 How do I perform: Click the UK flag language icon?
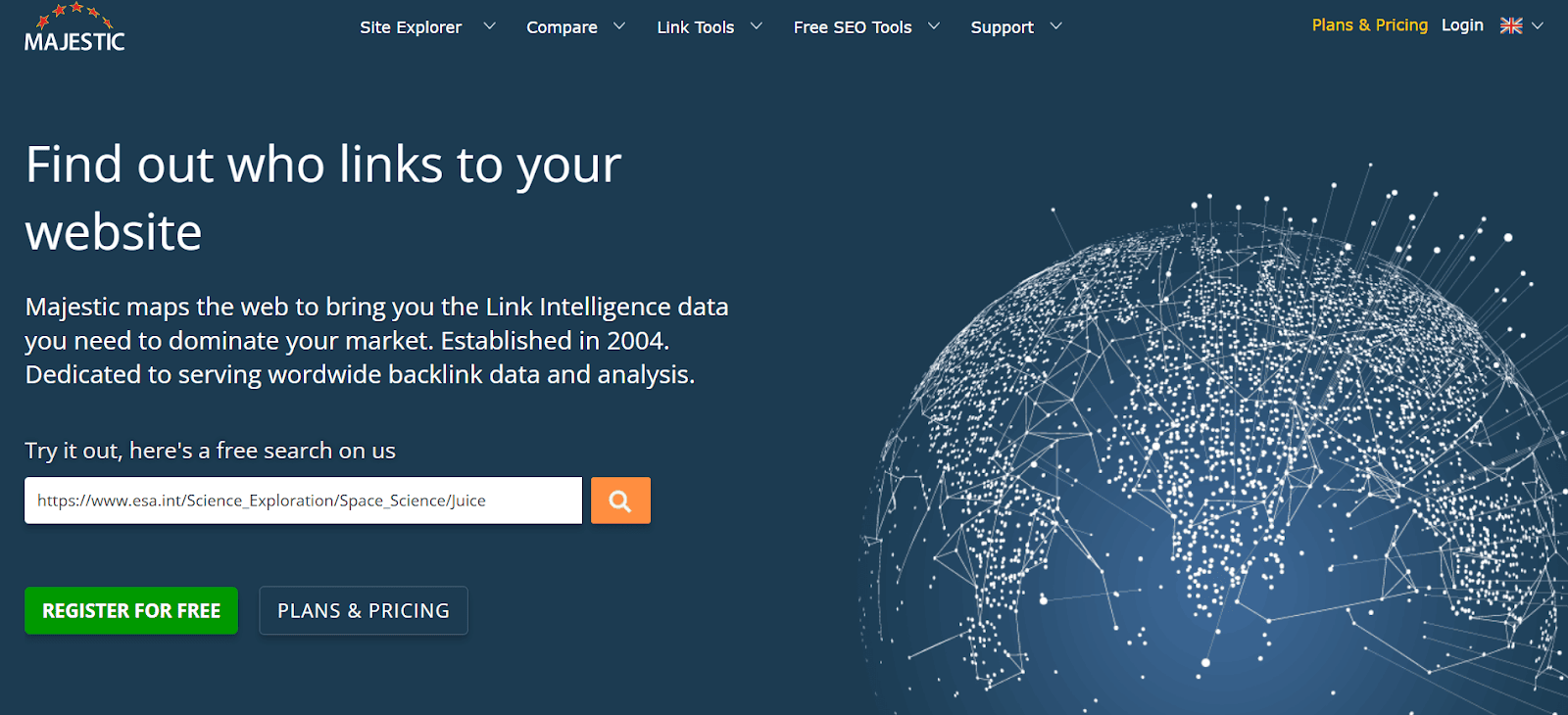coord(1511,26)
